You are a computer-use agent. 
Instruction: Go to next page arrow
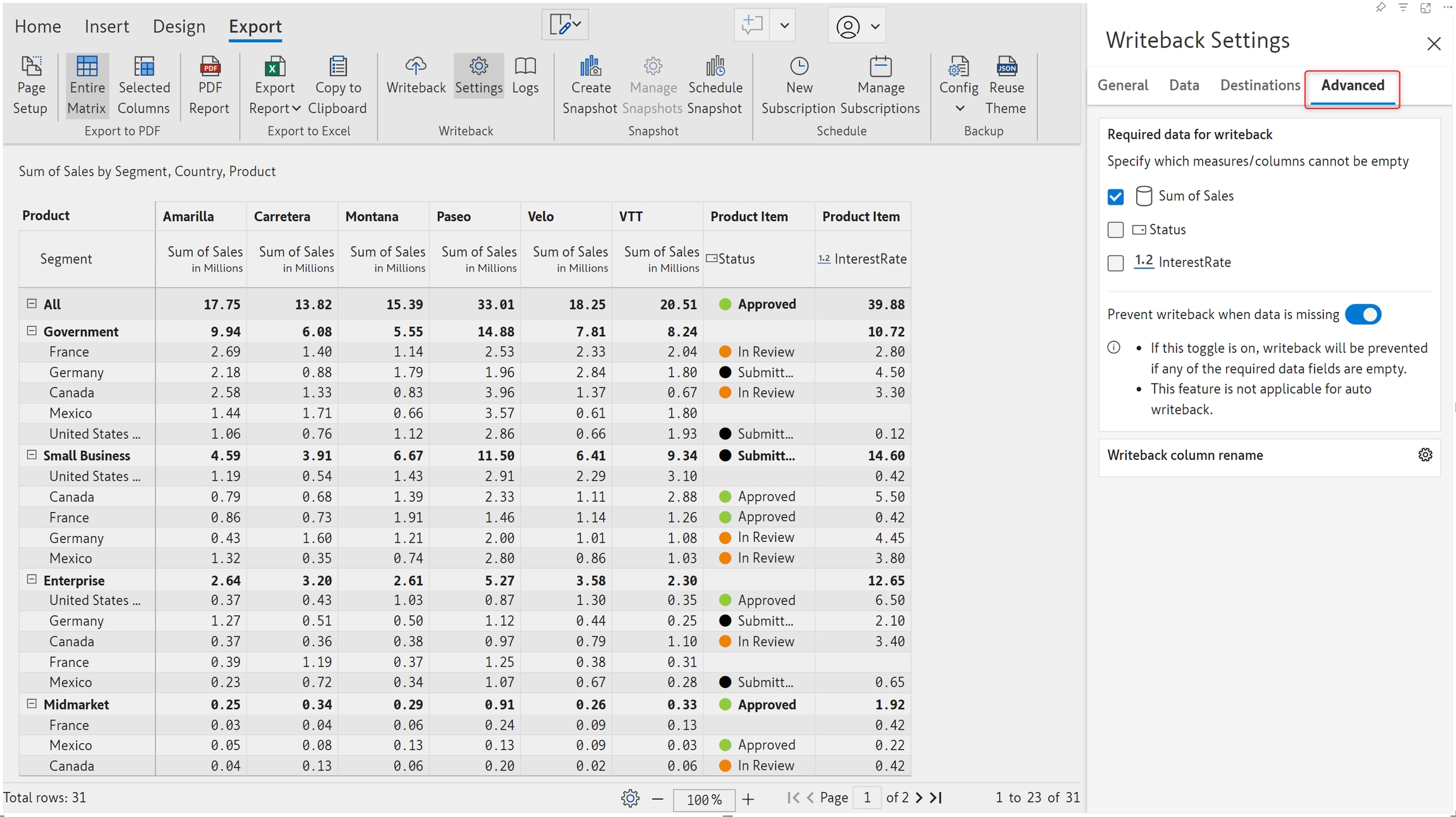[x=919, y=798]
